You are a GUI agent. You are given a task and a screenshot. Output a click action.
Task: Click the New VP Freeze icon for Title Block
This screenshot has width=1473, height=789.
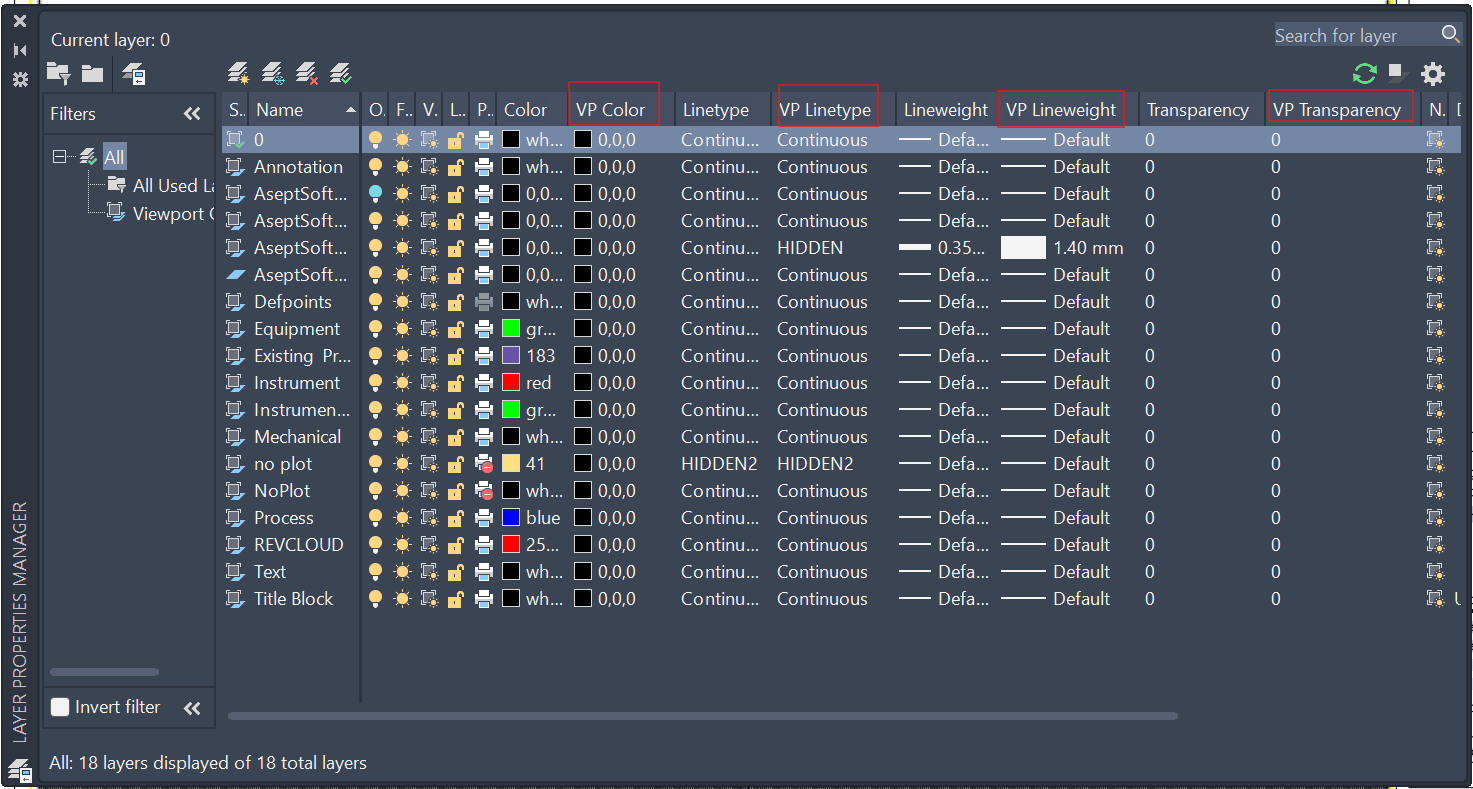tap(1436, 599)
